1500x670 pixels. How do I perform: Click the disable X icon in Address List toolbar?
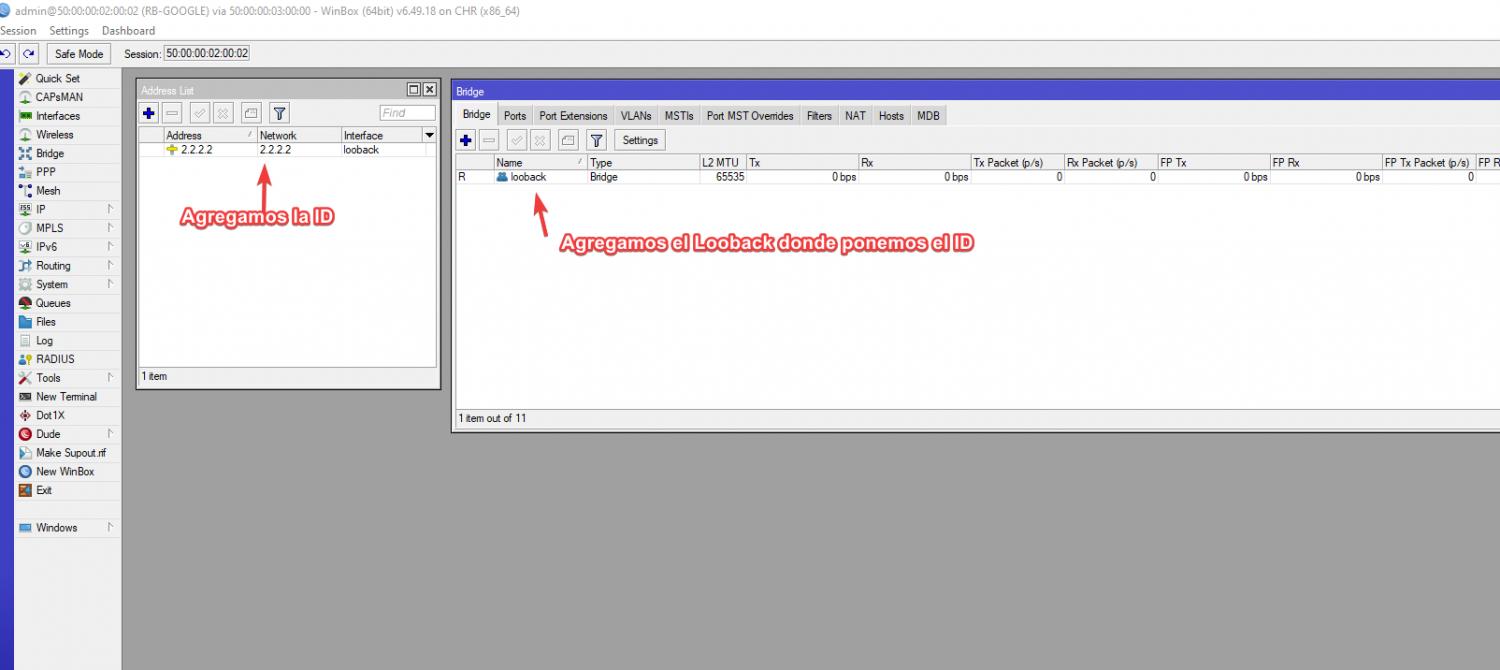(x=222, y=112)
